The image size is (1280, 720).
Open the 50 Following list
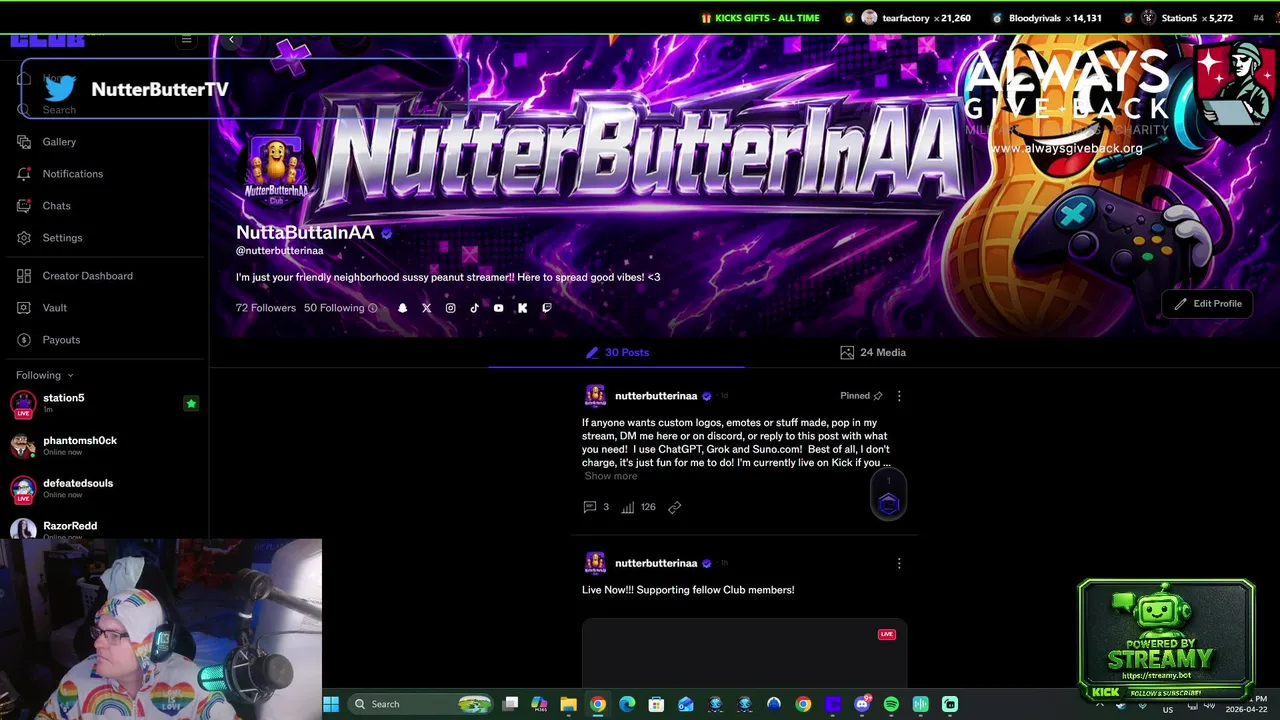point(334,308)
